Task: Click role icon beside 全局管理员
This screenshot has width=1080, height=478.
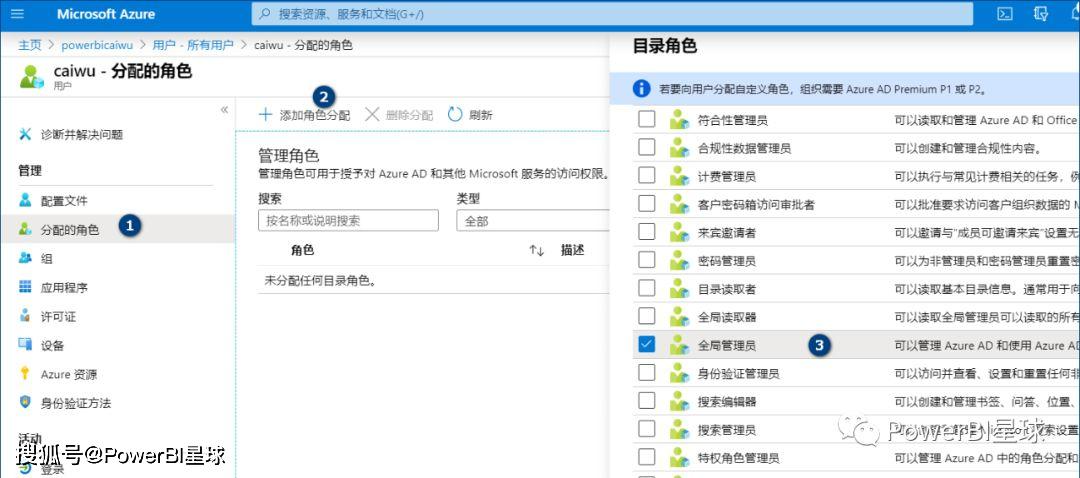Action: (x=679, y=345)
